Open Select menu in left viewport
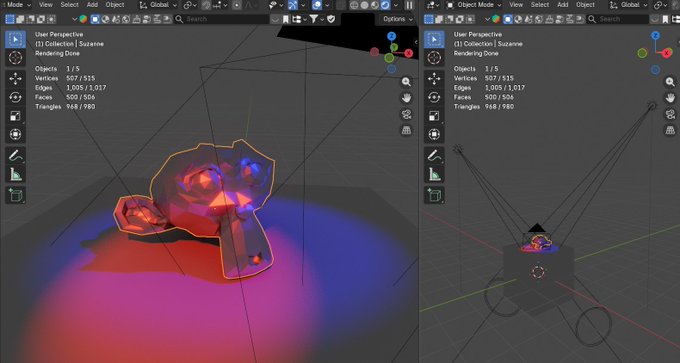This screenshot has width=680, height=363. [x=69, y=5]
